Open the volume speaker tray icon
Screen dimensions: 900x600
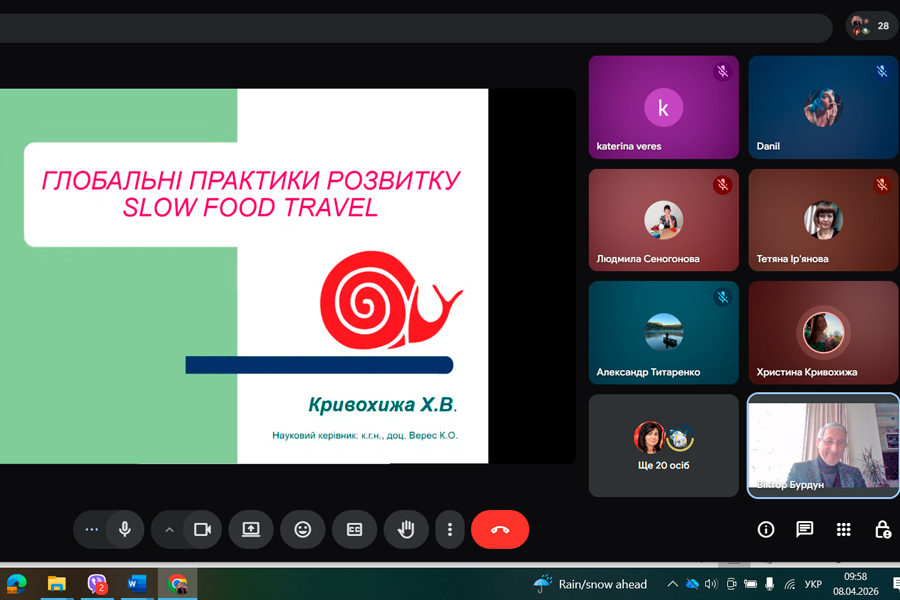[x=711, y=584]
